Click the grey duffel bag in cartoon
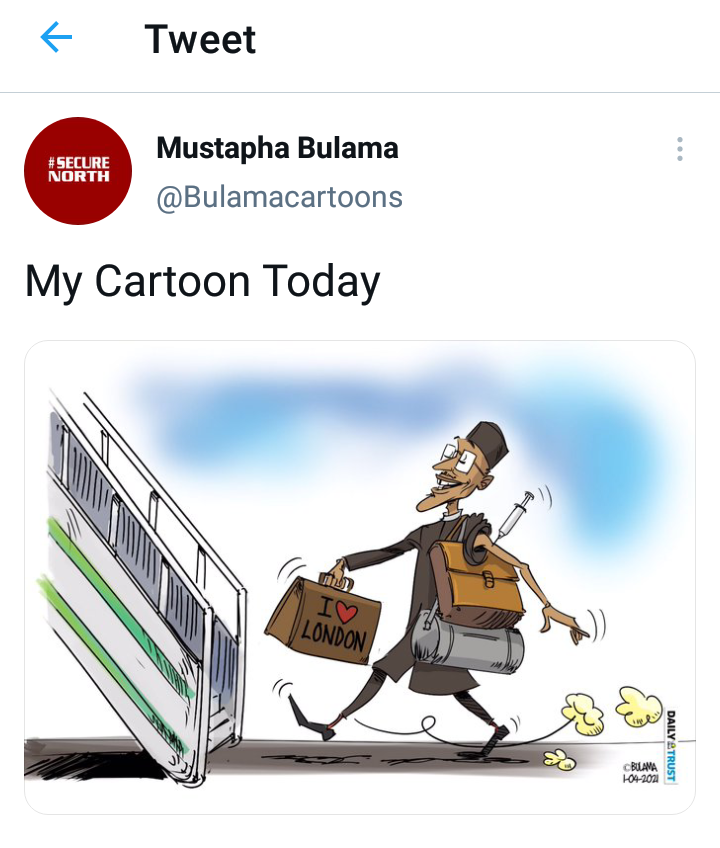 467,643
